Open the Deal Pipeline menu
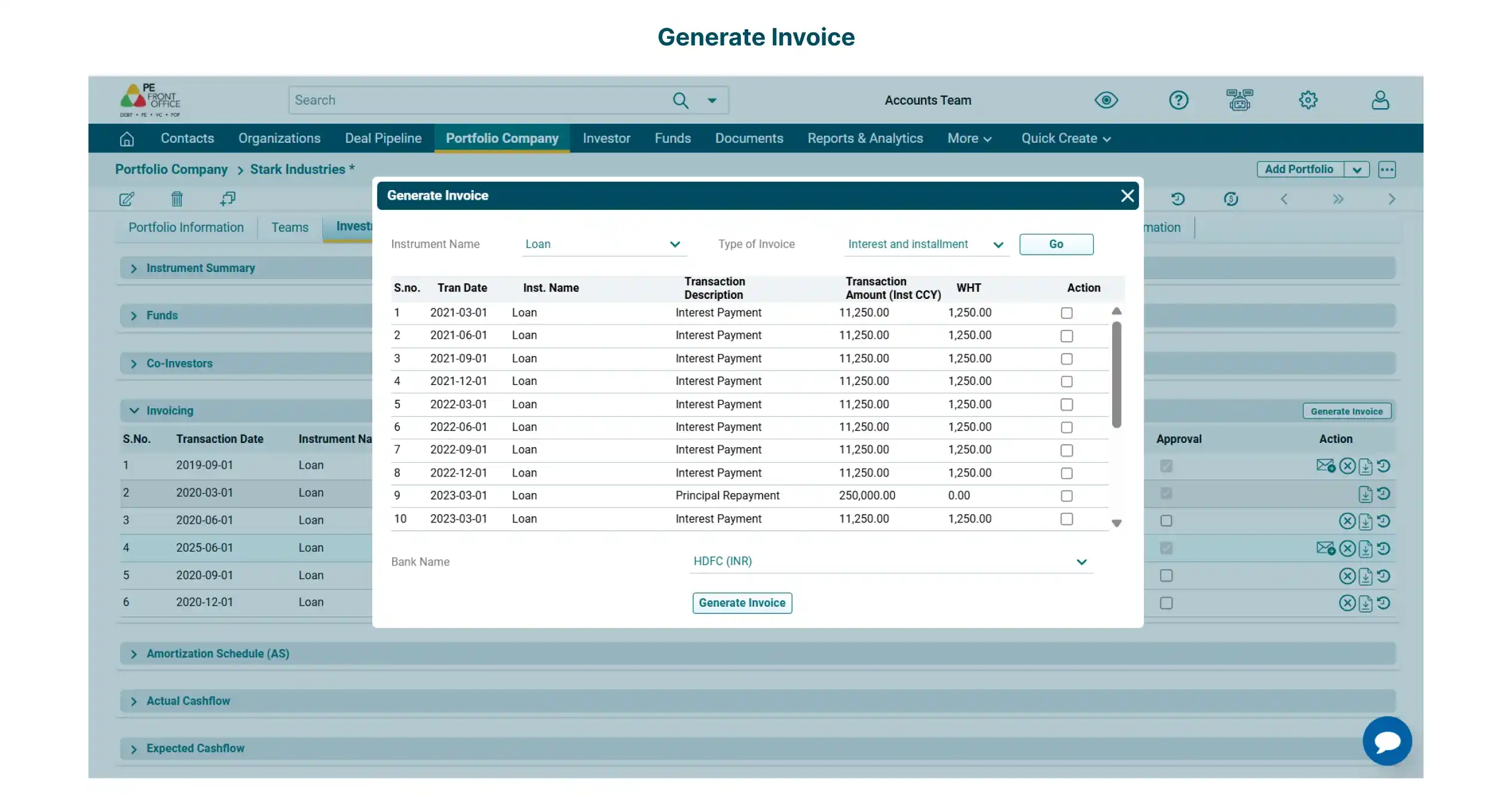Viewport: 1512px width, 795px height. pyautogui.click(x=383, y=139)
